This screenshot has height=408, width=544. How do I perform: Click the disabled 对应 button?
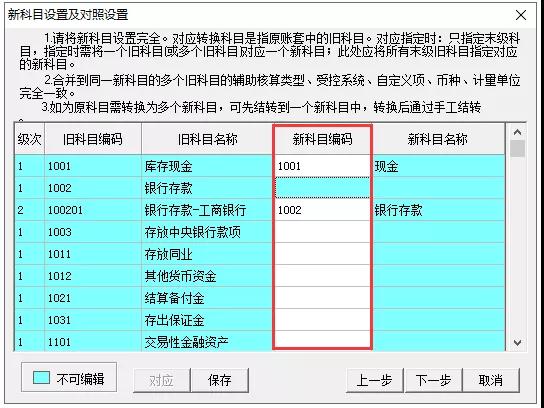click(162, 380)
